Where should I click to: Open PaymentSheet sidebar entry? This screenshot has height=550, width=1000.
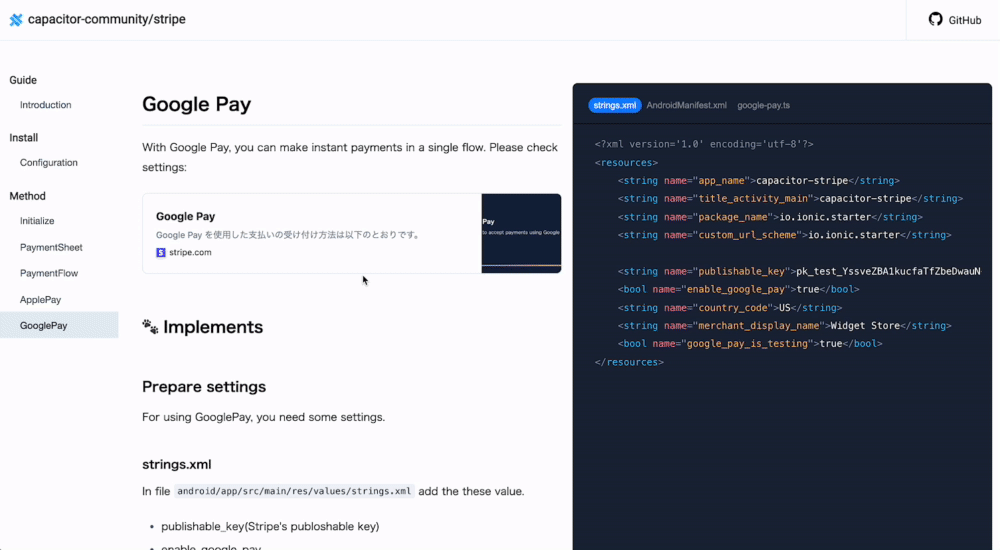click(x=51, y=248)
